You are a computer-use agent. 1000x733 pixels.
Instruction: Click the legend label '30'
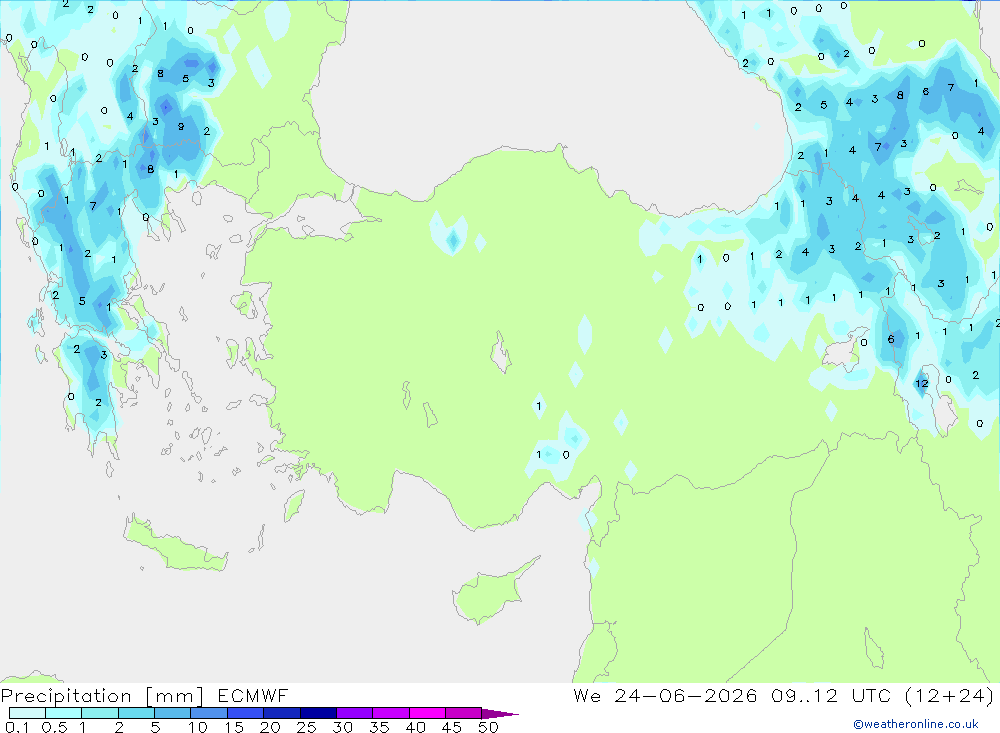(343, 727)
